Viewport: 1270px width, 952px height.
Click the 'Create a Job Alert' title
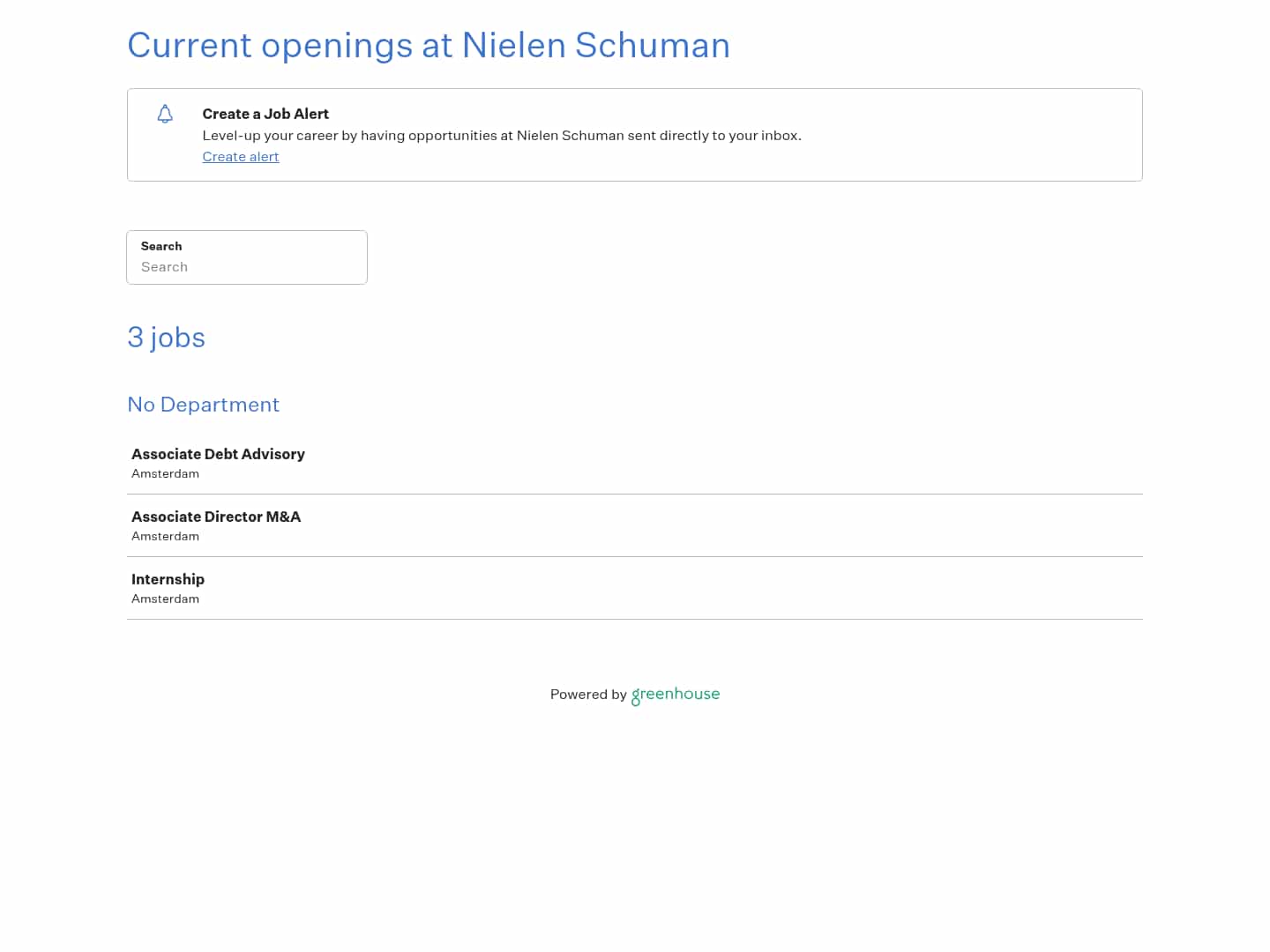(x=265, y=114)
